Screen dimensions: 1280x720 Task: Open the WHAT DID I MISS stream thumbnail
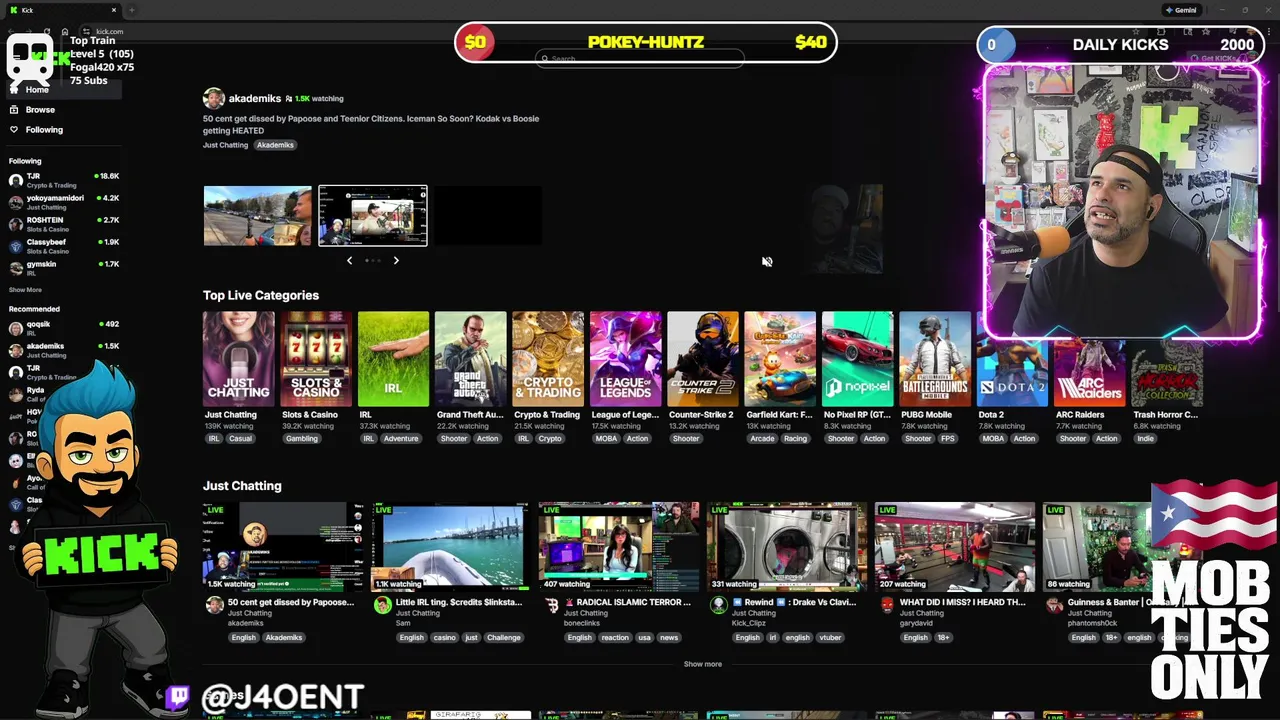[x=954, y=546]
